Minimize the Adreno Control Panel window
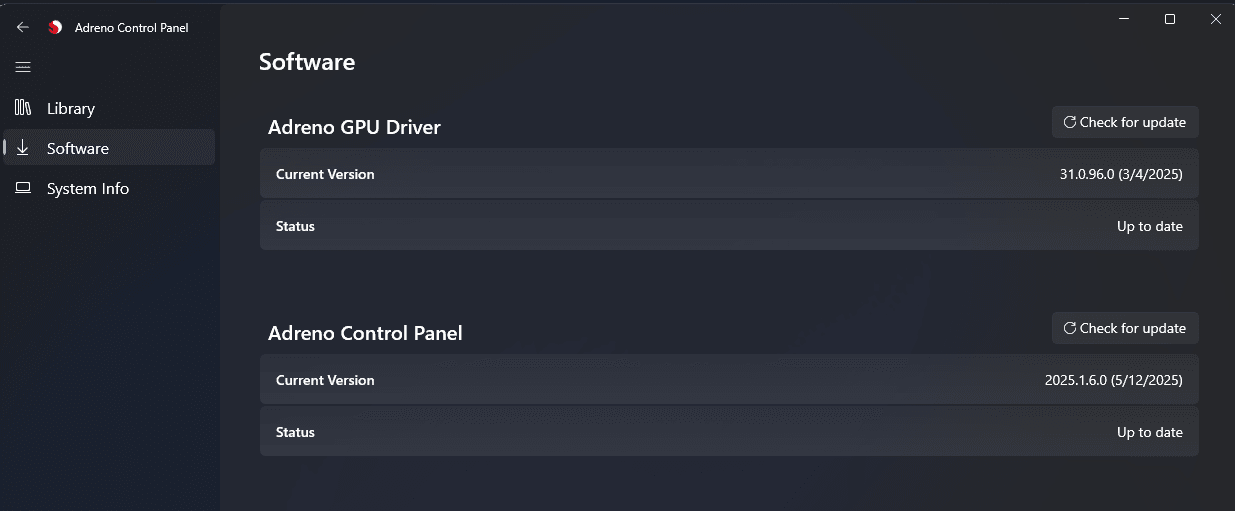Screen dimensions: 1235x511 pos(1123,19)
